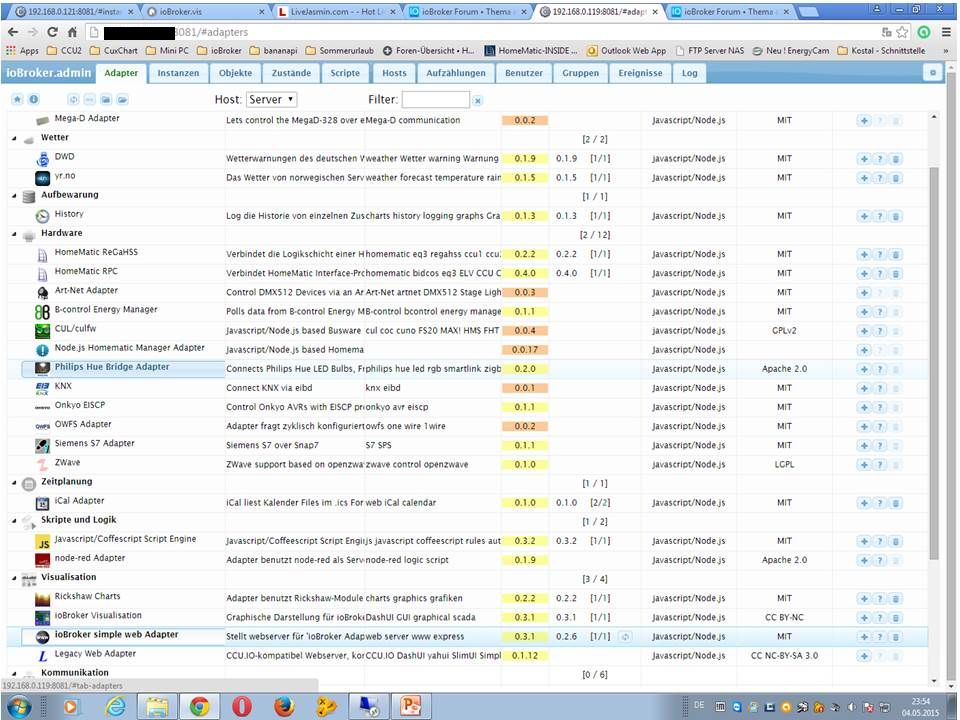Viewport: 960px width, 720px height.
Task: Click the ioBroker.admin logo
Action: coord(48,73)
